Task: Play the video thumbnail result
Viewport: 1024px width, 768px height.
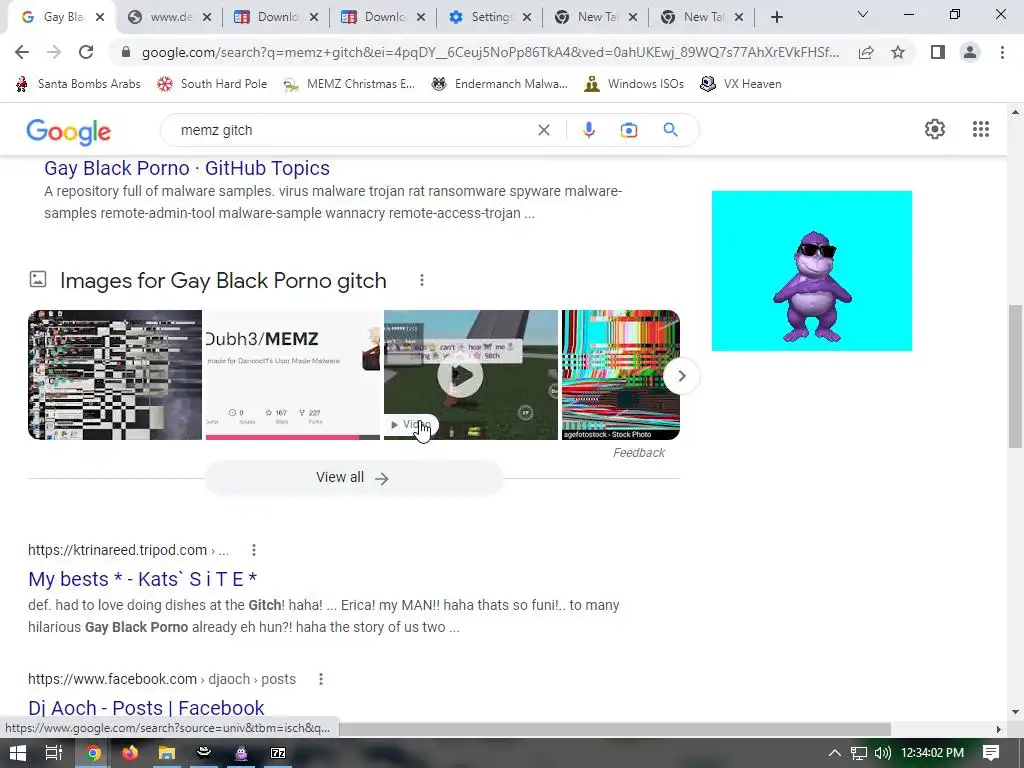Action: [x=471, y=375]
